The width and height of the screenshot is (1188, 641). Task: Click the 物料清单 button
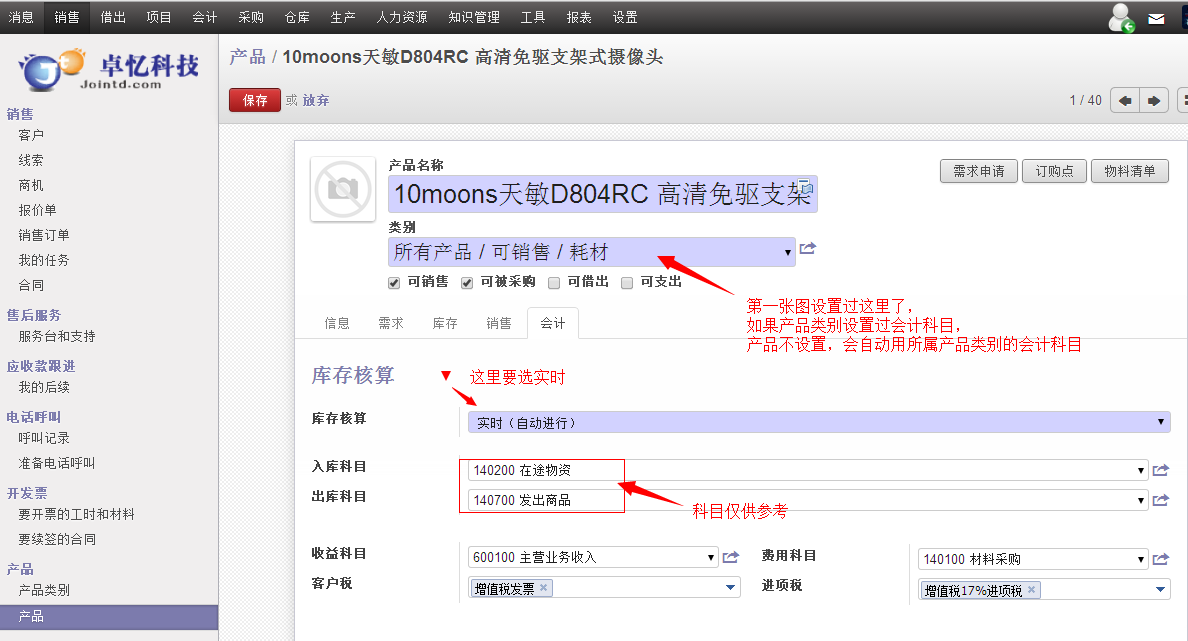(x=1130, y=172)
